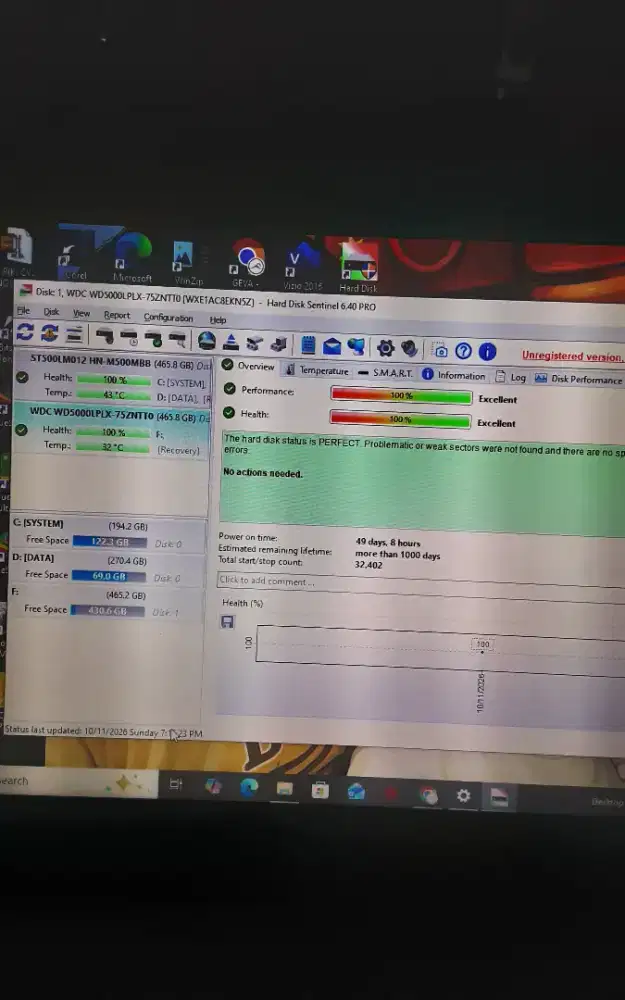The image size is (625, 1000).
Task: Open File Explorer from the taskbar
Action: point(284,789)
